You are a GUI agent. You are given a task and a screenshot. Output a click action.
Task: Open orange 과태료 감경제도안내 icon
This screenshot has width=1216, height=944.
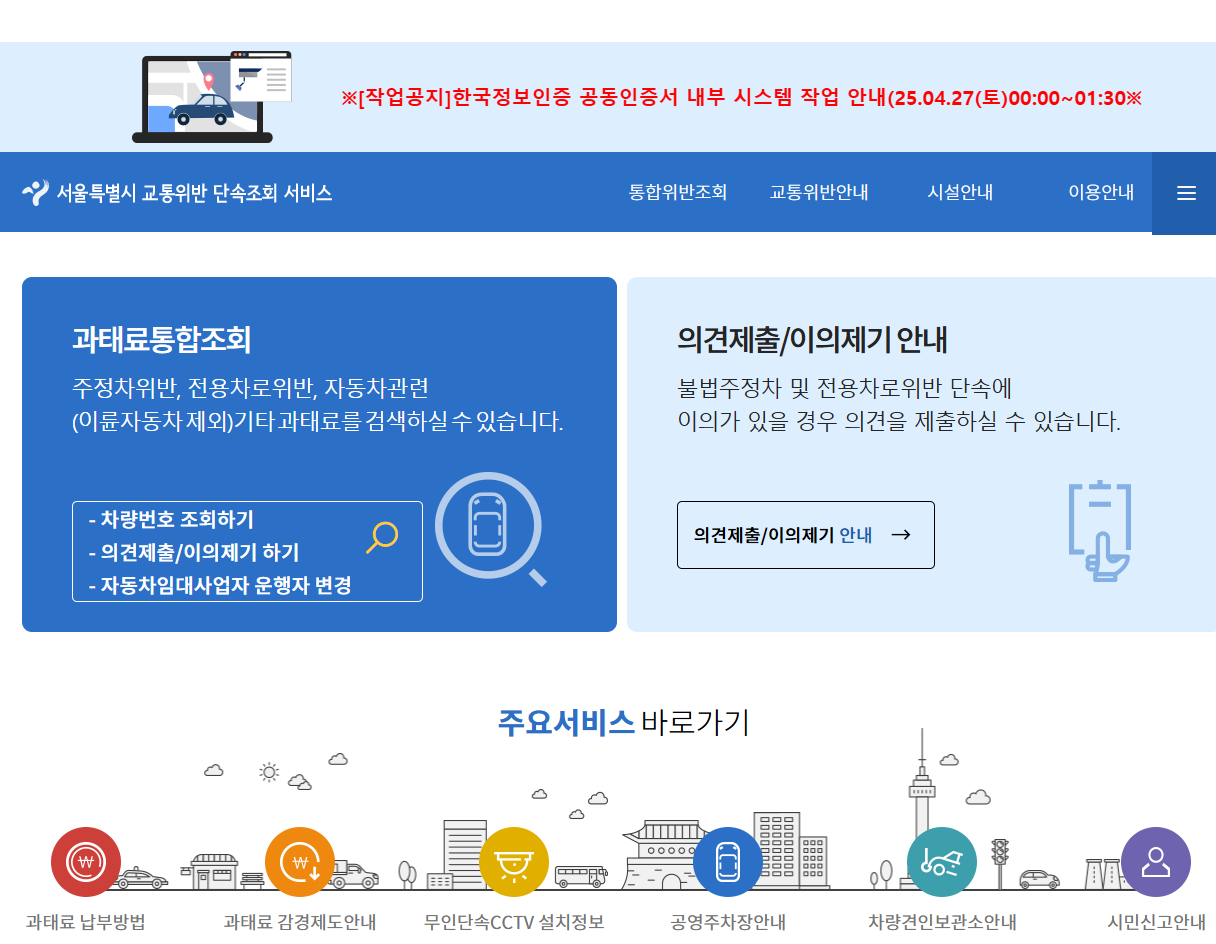300,862
